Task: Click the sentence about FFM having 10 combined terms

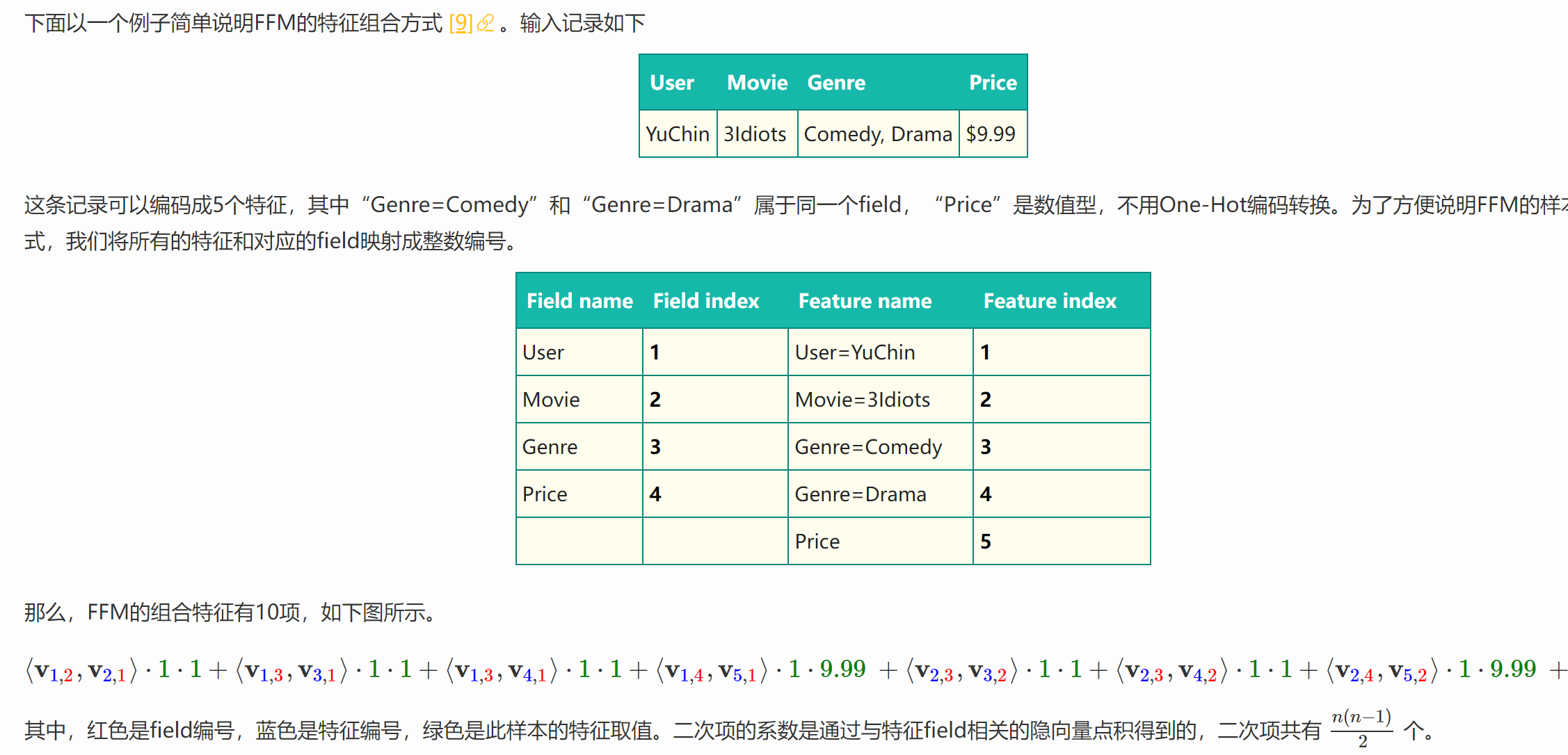Action: tap(232, 612)
